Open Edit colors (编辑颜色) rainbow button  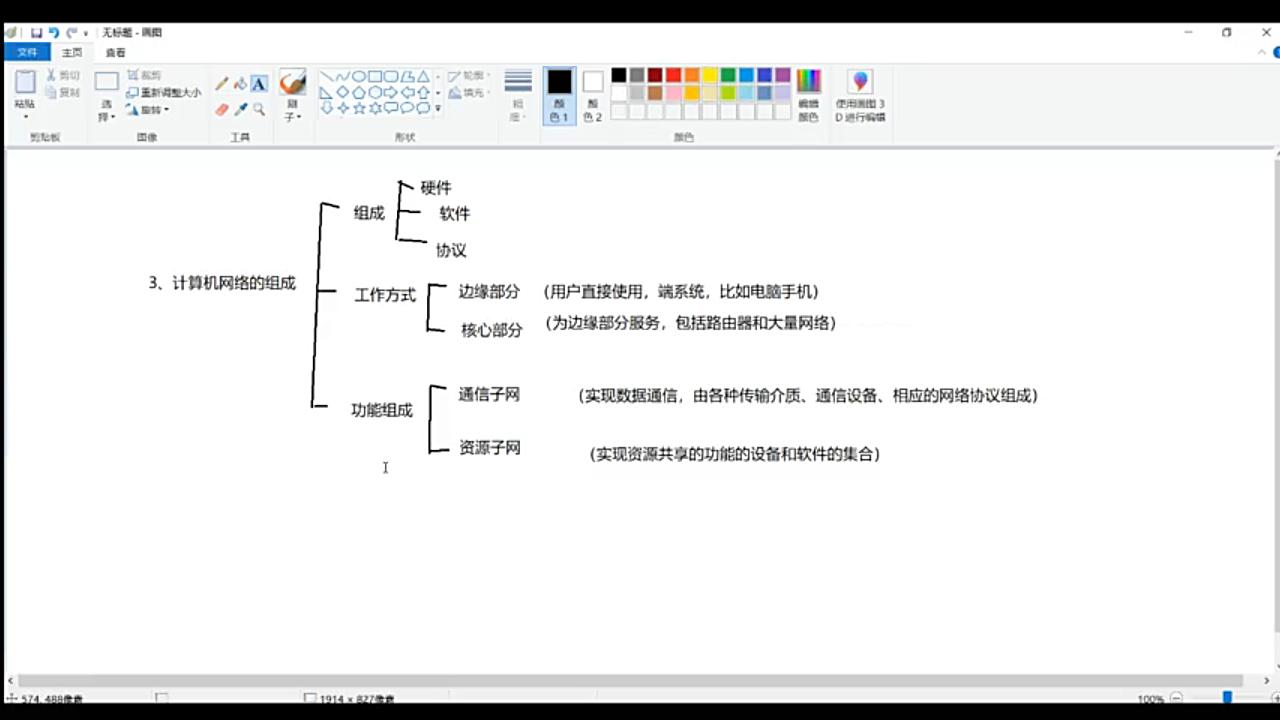click(808, 95)
